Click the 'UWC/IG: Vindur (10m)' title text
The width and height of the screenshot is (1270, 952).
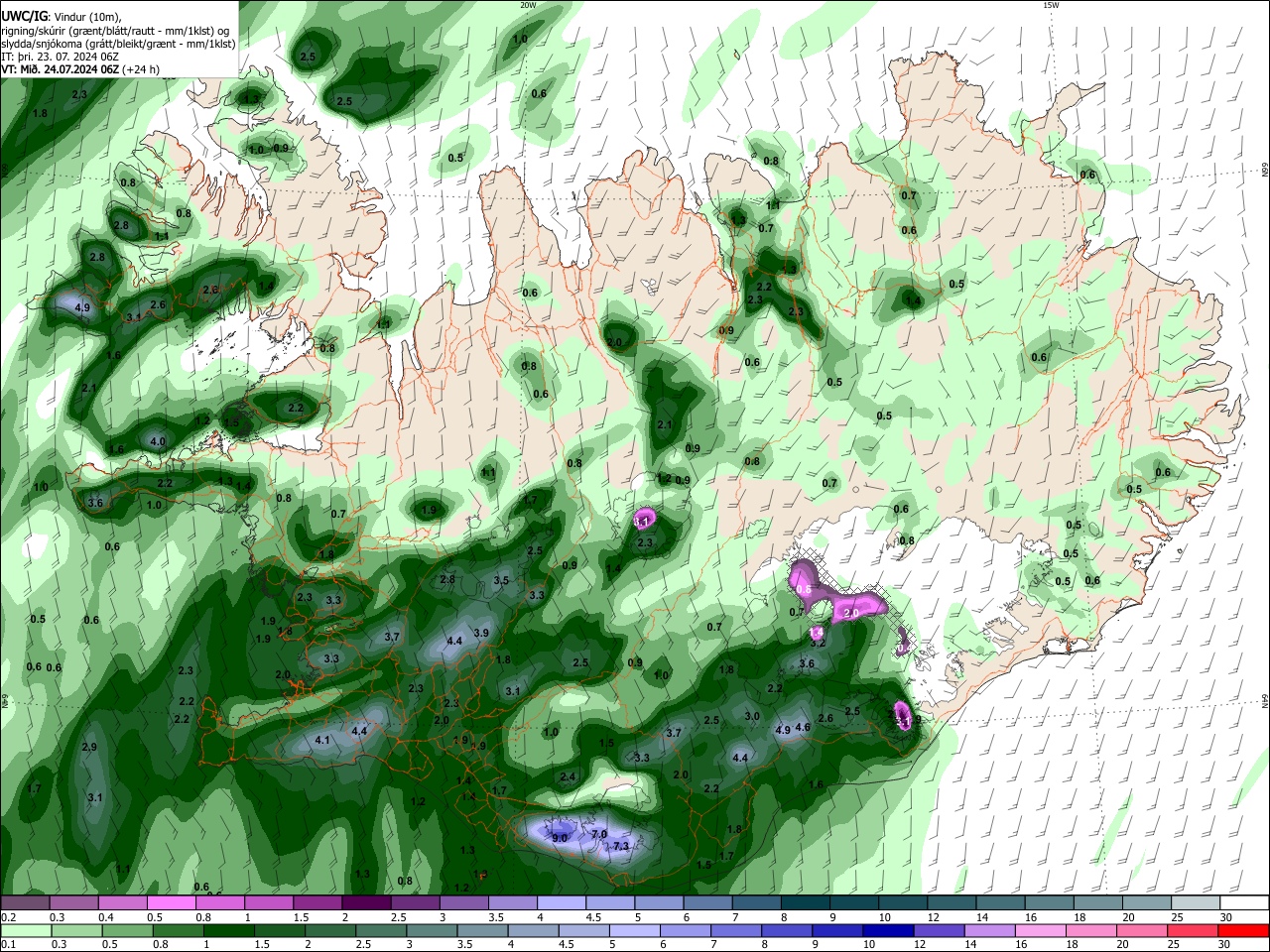click(60, 17)
